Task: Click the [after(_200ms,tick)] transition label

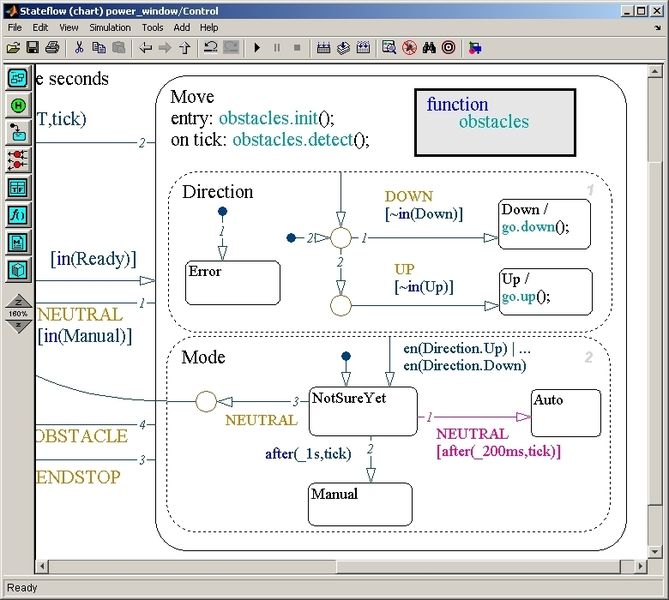Action: pos(498,451)
